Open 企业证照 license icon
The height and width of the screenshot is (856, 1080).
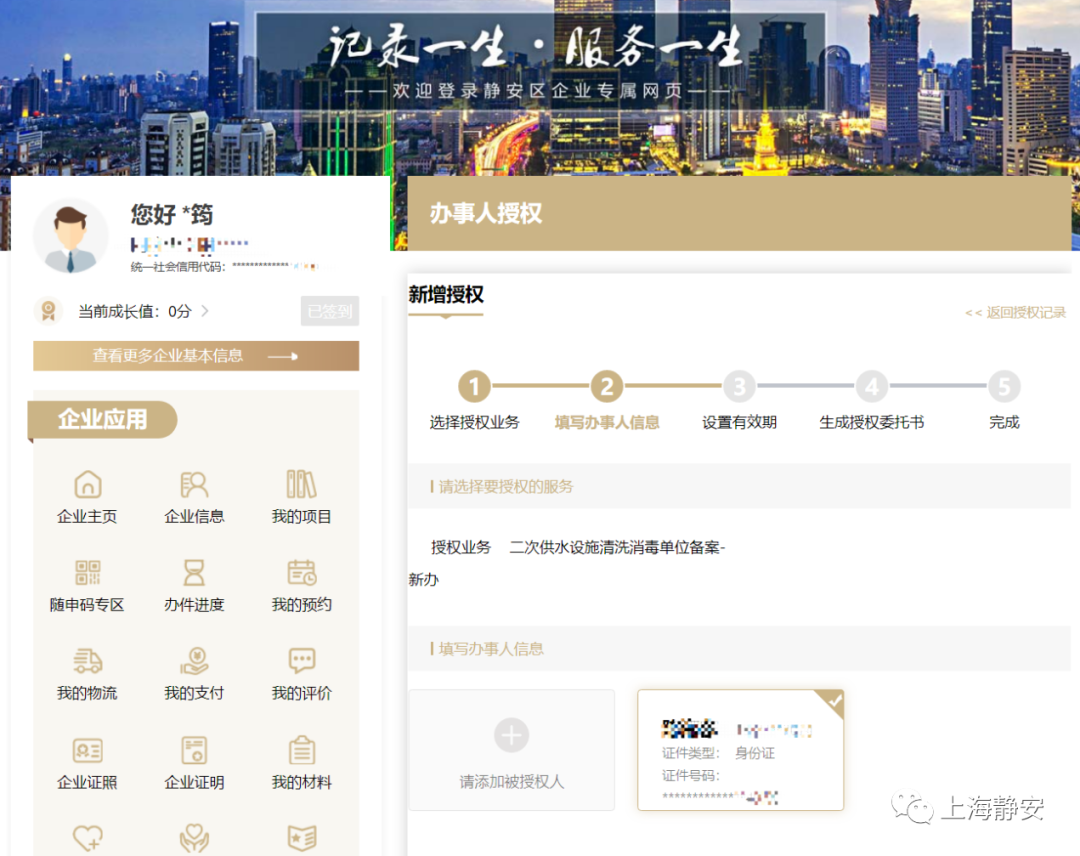pos(86,762)
